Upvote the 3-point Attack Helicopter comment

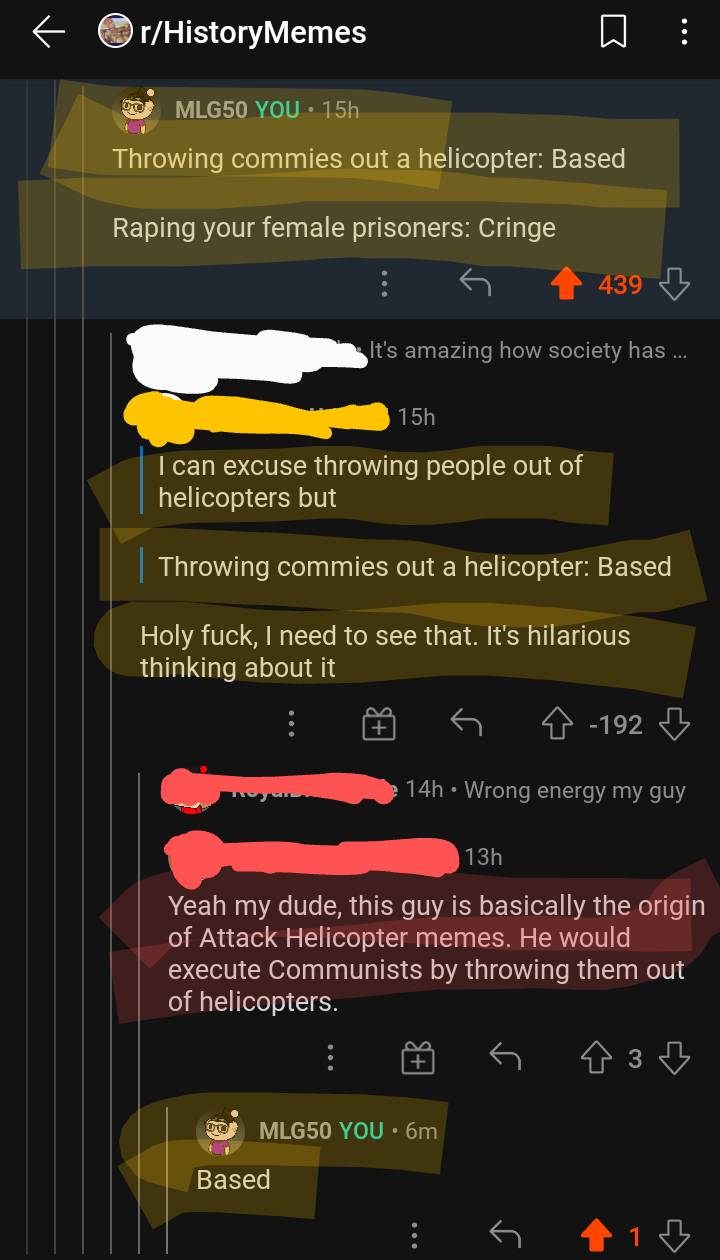click(x=597, y=1058)
